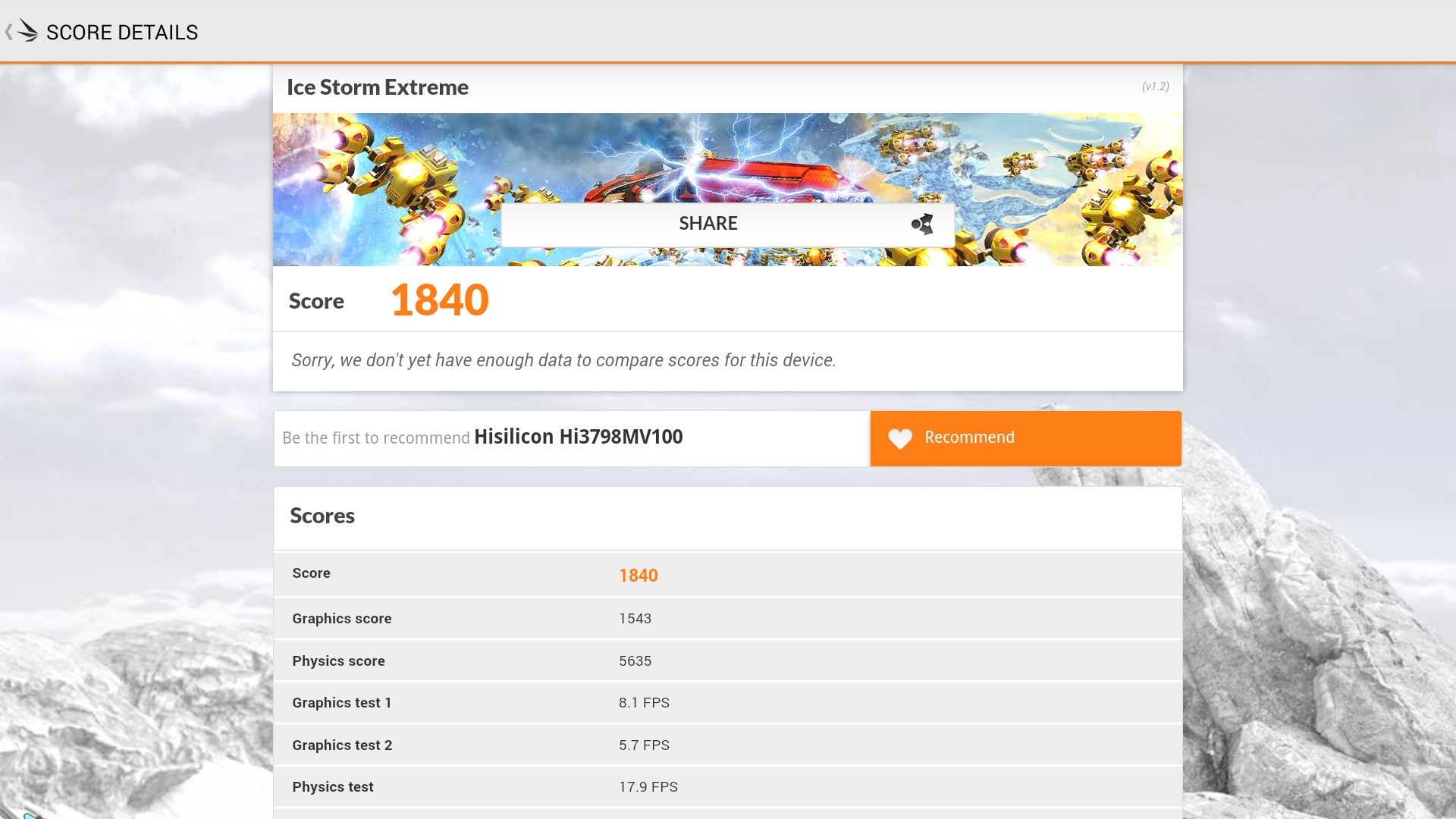The image size is (1456, 819).
Task: Click the SHARE button
Action: pos(727,224)
